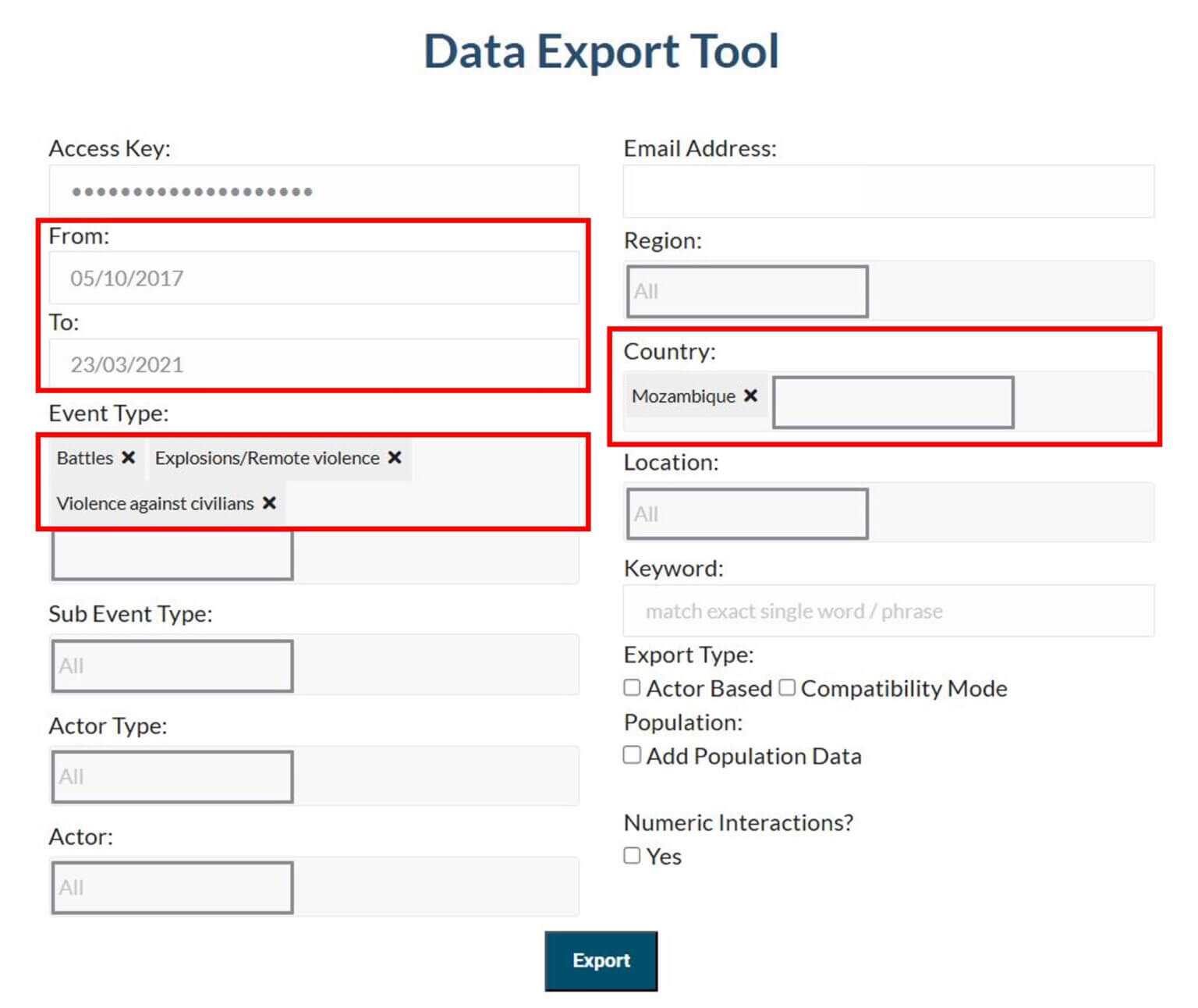Screen dimensions: 1198x1008
Task: Open the Region selection box
Action: click(x=747, y=291)
